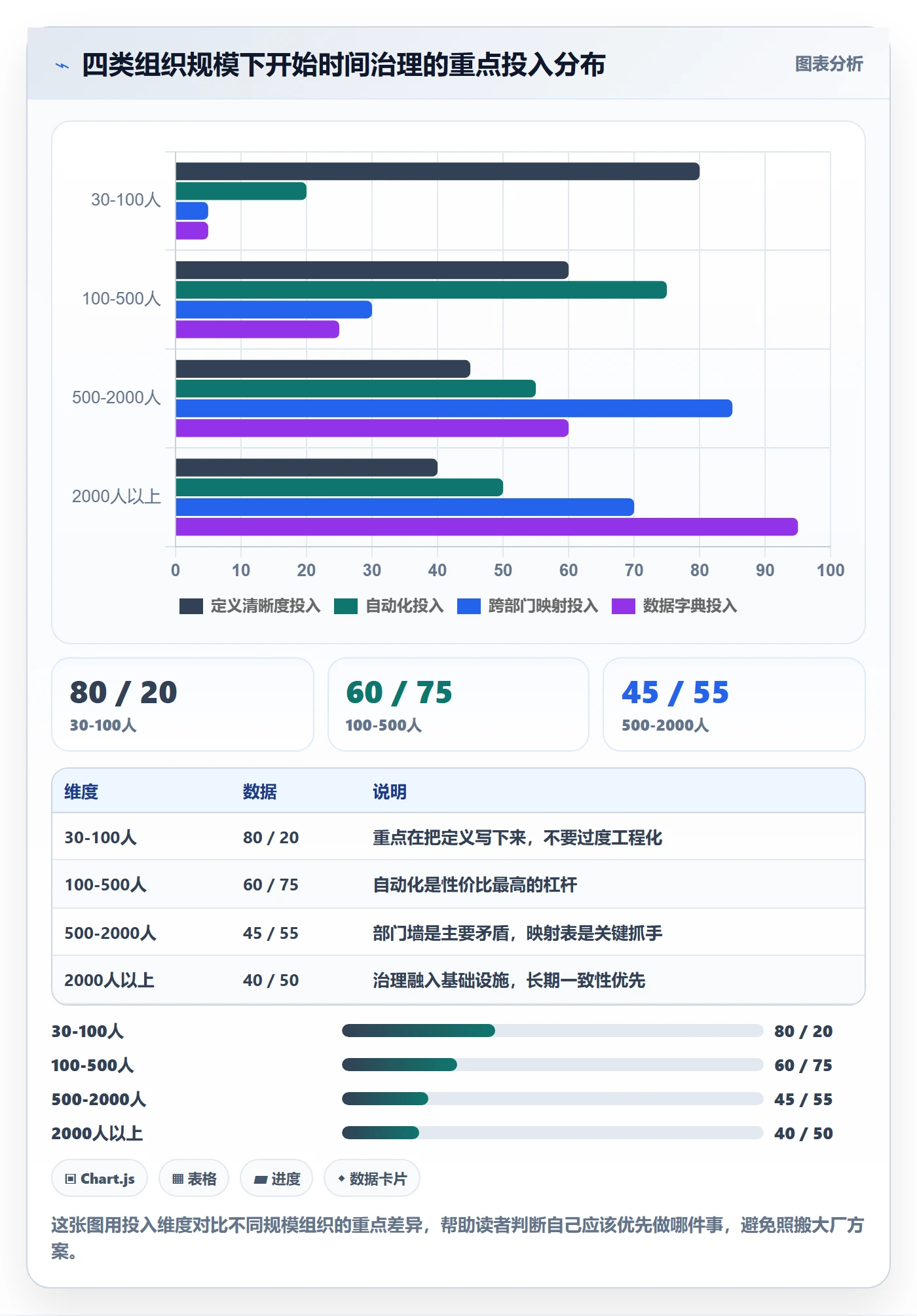
Task: Click the 30-100人 dark bar in chart
Action: (438, 172)
